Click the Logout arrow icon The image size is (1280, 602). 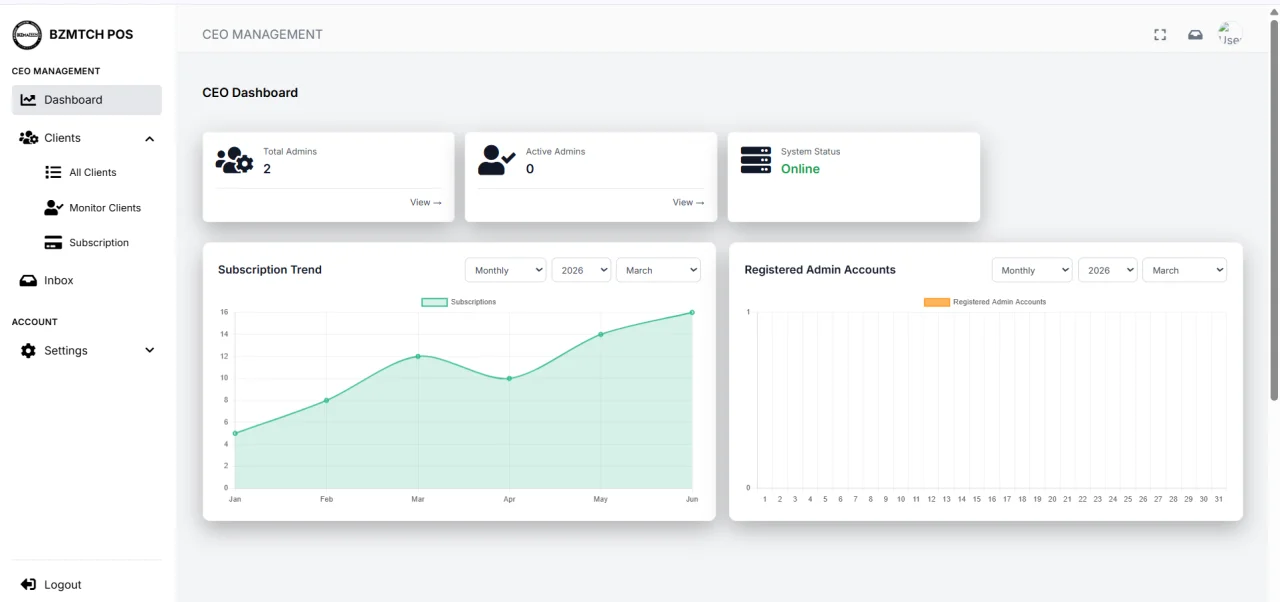coord(28,584)
